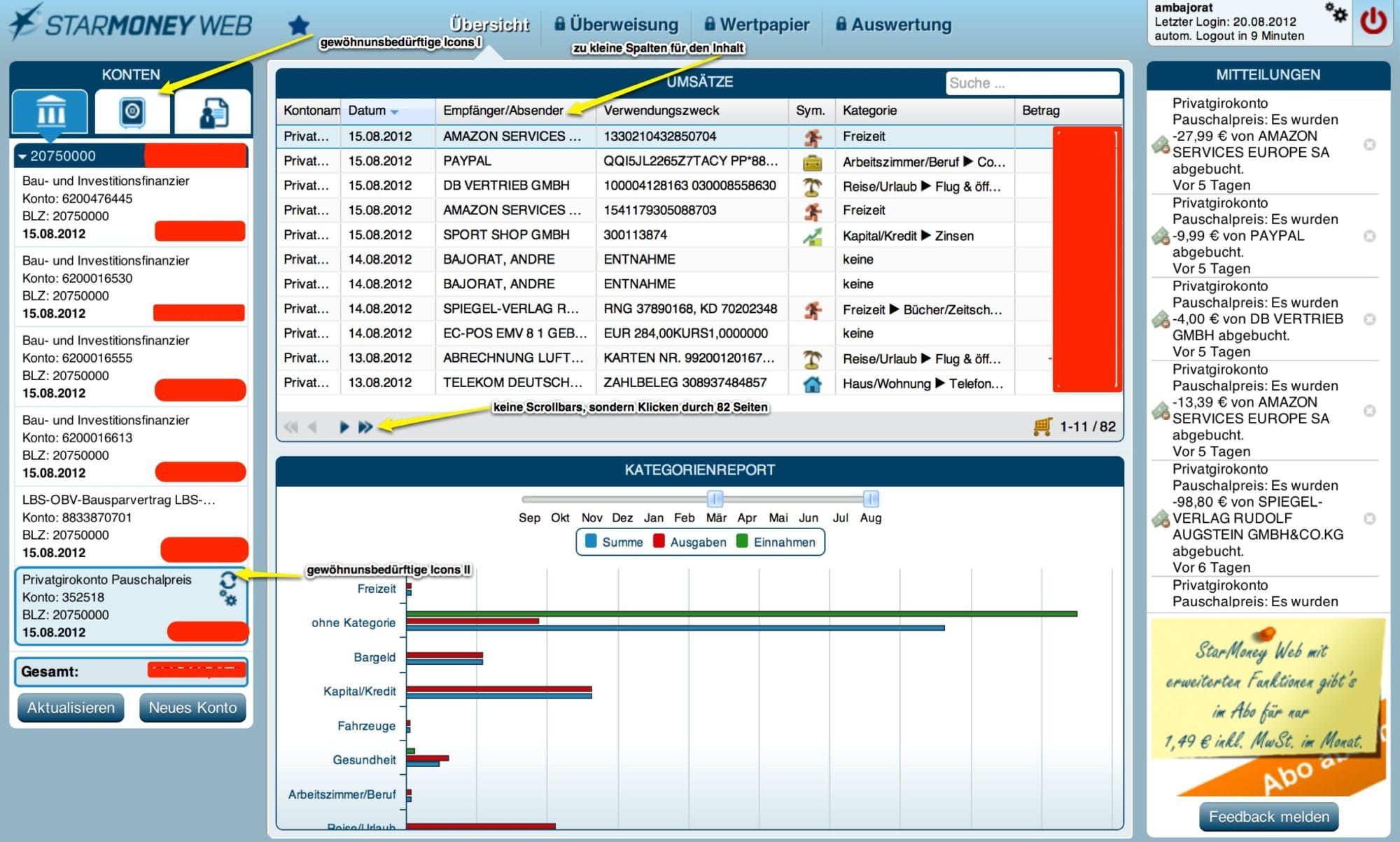Click the refresh arrows icon on Privatgirokonto Pauschalpreis

coord(228,580)
